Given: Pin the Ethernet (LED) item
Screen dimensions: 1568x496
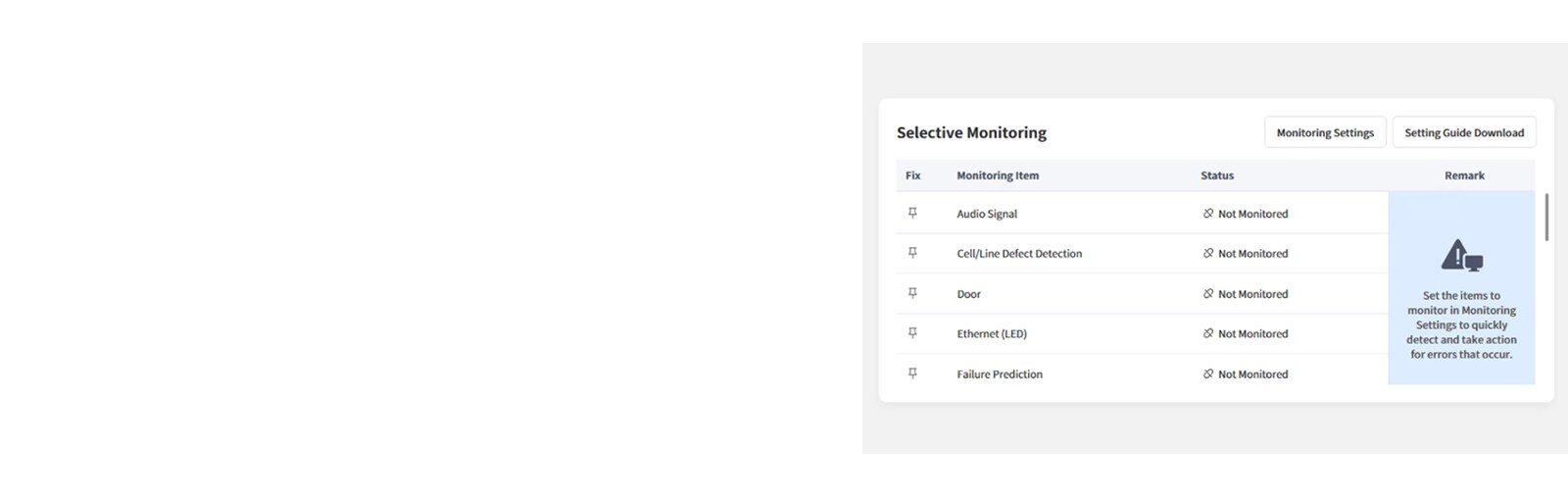Looking at the screenshot, I should point(912,333).
